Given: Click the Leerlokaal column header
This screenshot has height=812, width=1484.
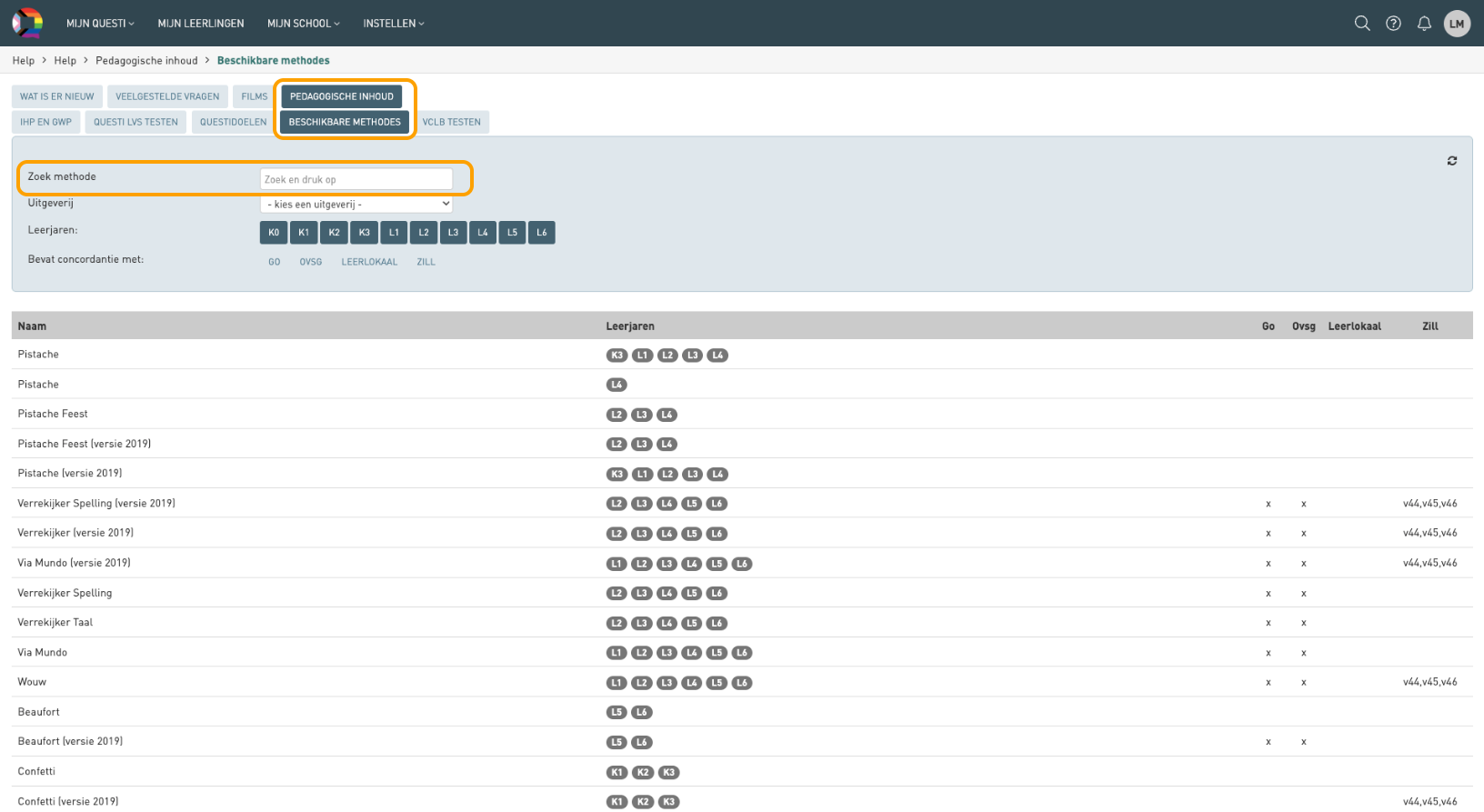Looking at the screenshot, I should coord(1354,326).
